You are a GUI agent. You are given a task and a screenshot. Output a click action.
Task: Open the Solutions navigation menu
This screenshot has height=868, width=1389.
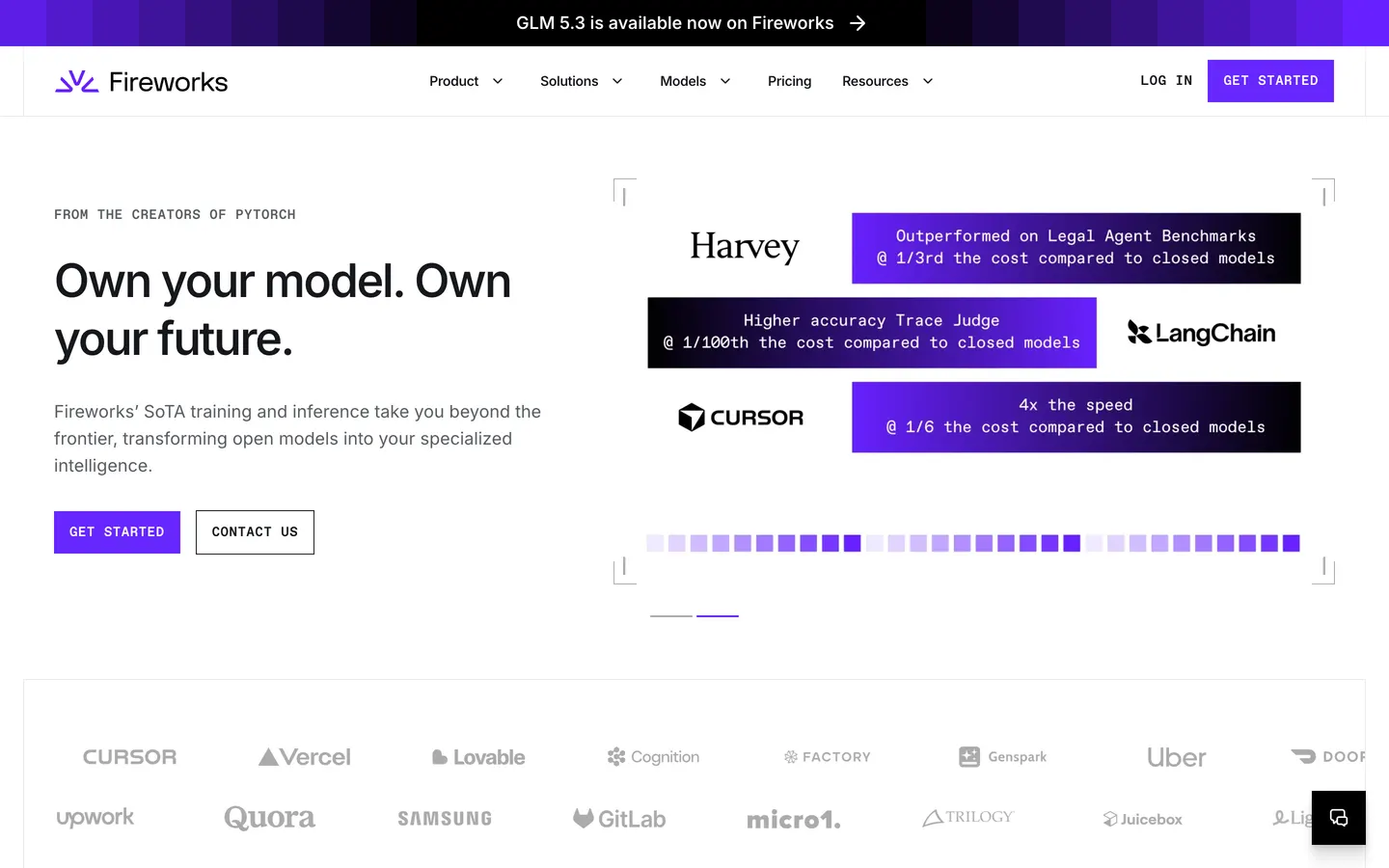coord(582,81)
